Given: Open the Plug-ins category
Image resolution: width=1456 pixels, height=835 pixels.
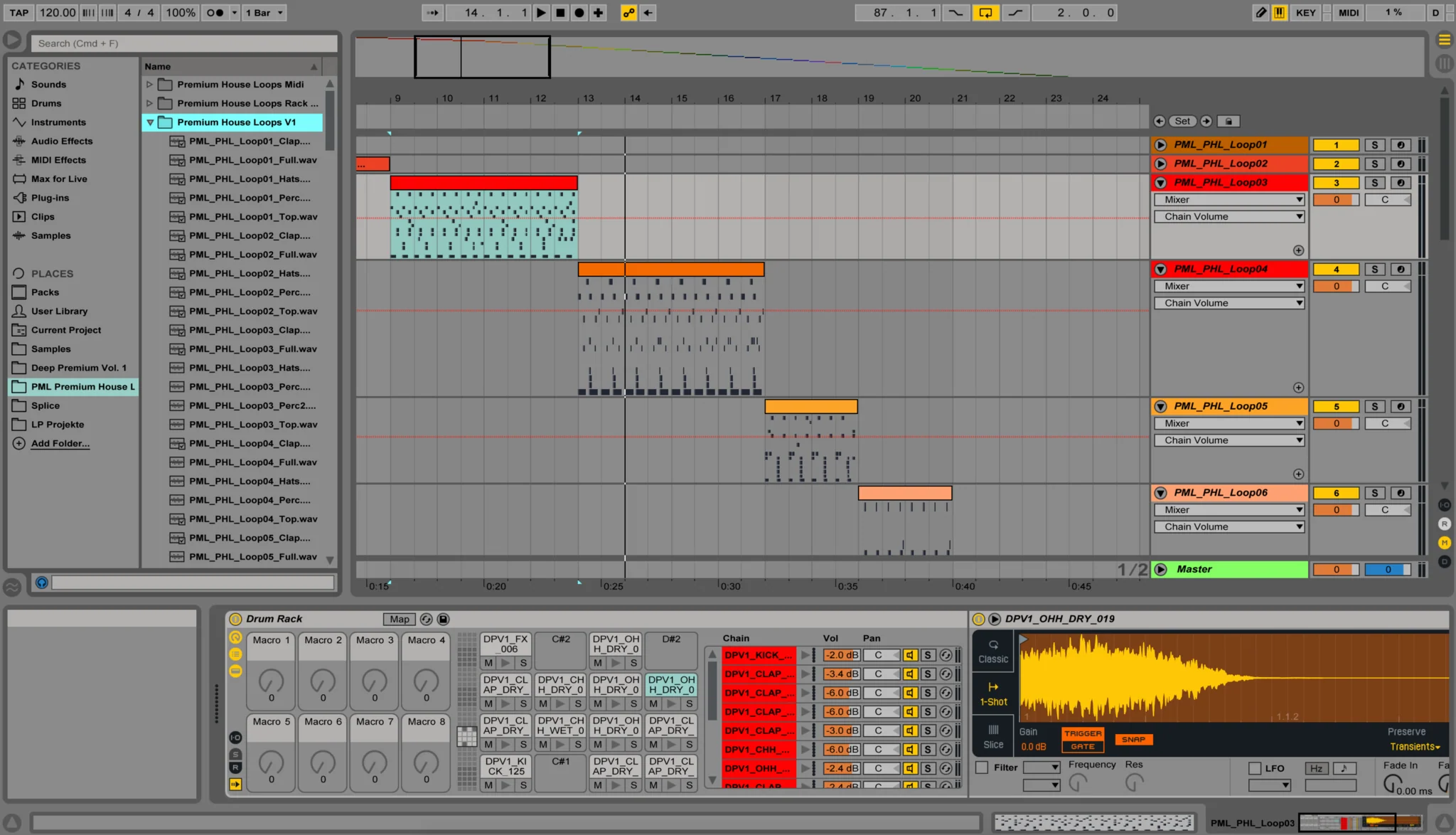Looking at the screenshot, I should coord(50,198).
